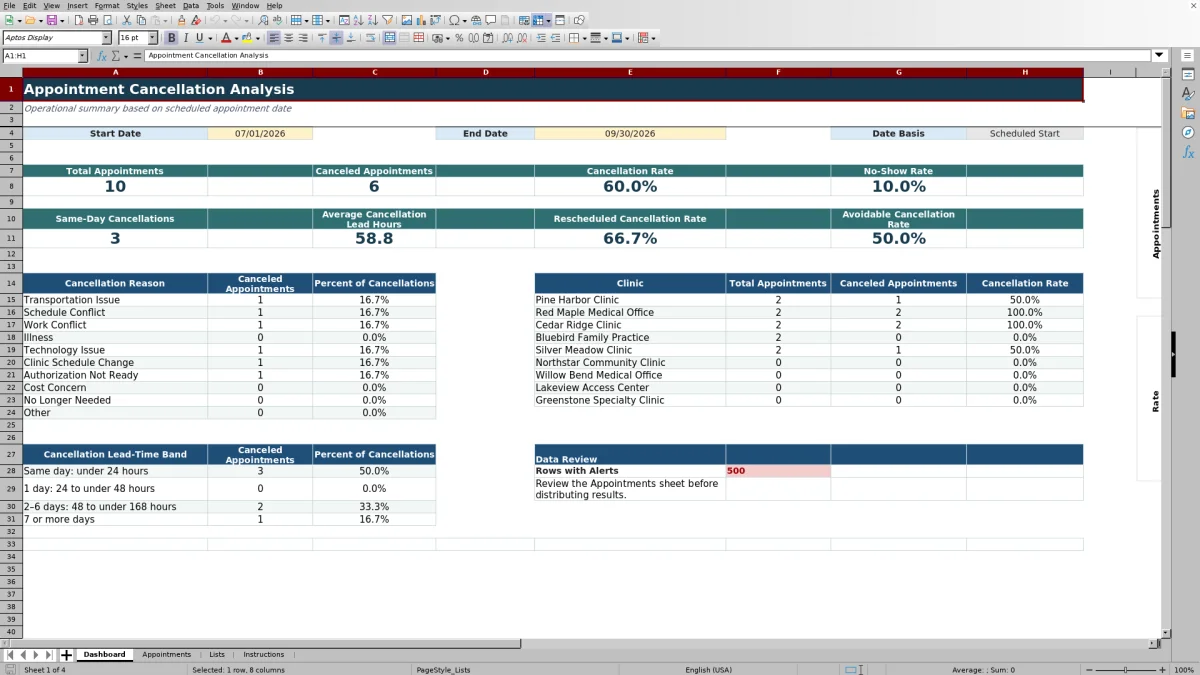Click the Function Wizard fx icon
Screen dimensions: 1200x675
(x=102, y=56)
